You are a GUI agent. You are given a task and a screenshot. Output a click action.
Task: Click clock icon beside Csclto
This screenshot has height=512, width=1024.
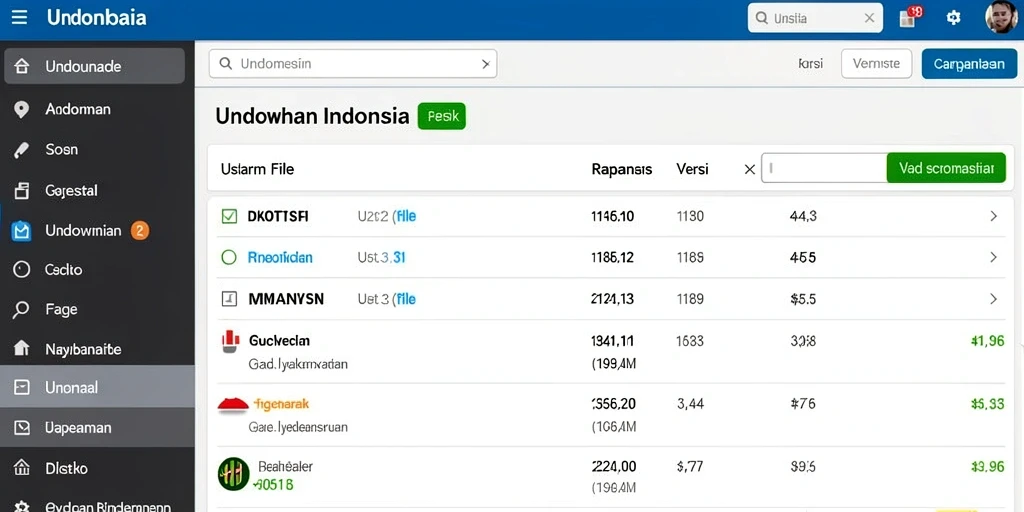point(22,270)
